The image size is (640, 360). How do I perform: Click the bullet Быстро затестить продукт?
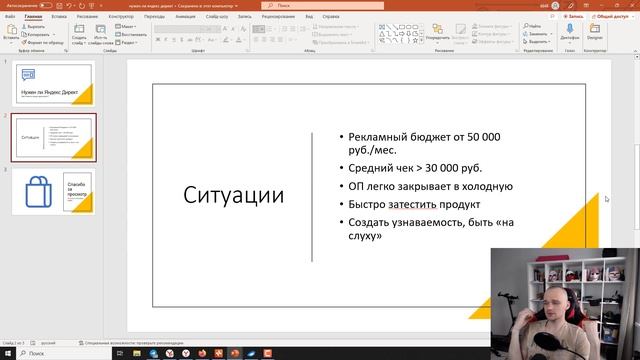pyautogui.click(x=414, y=204)
